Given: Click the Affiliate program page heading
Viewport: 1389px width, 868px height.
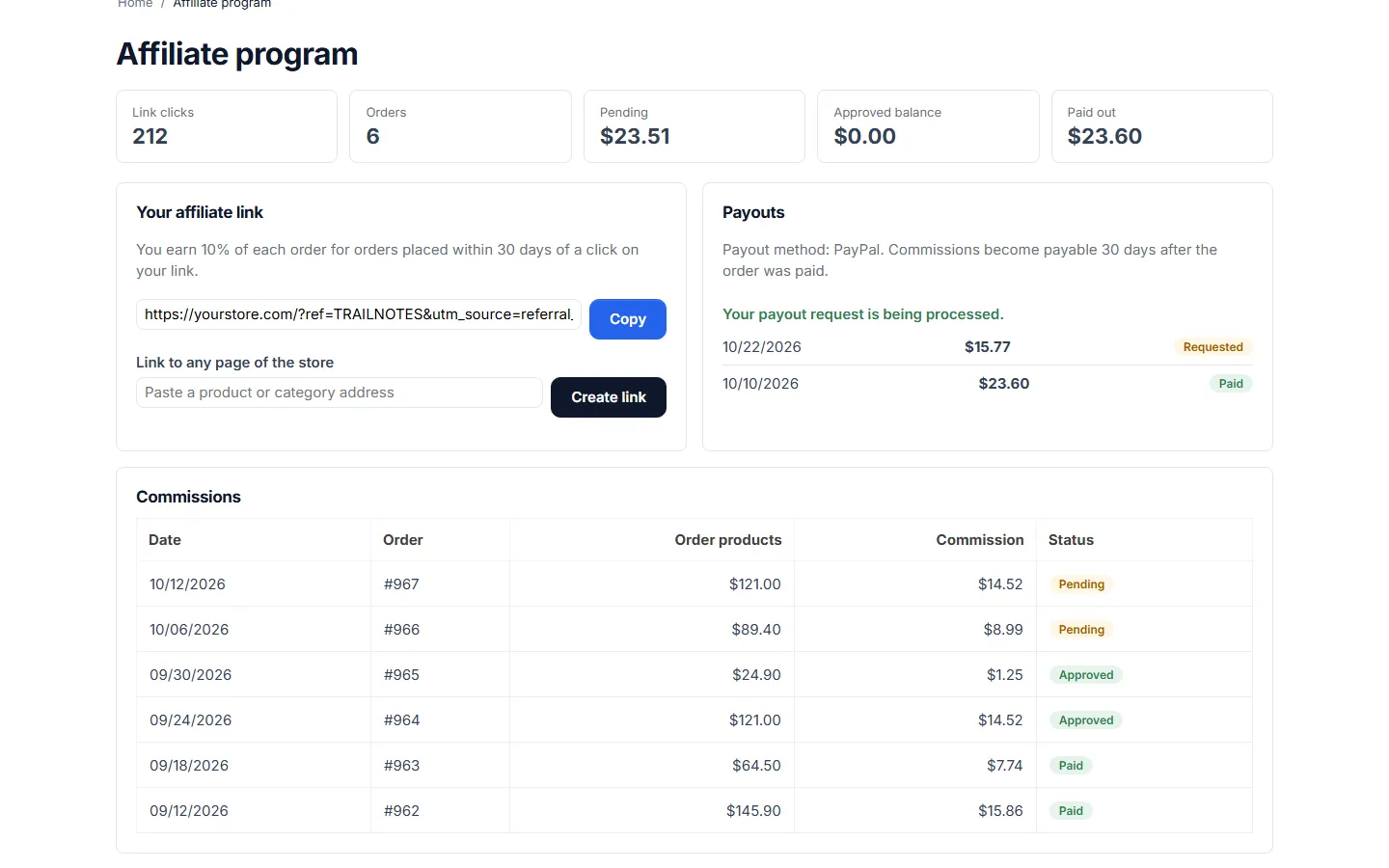Looking at the screenshot, I should pos(237,54).
